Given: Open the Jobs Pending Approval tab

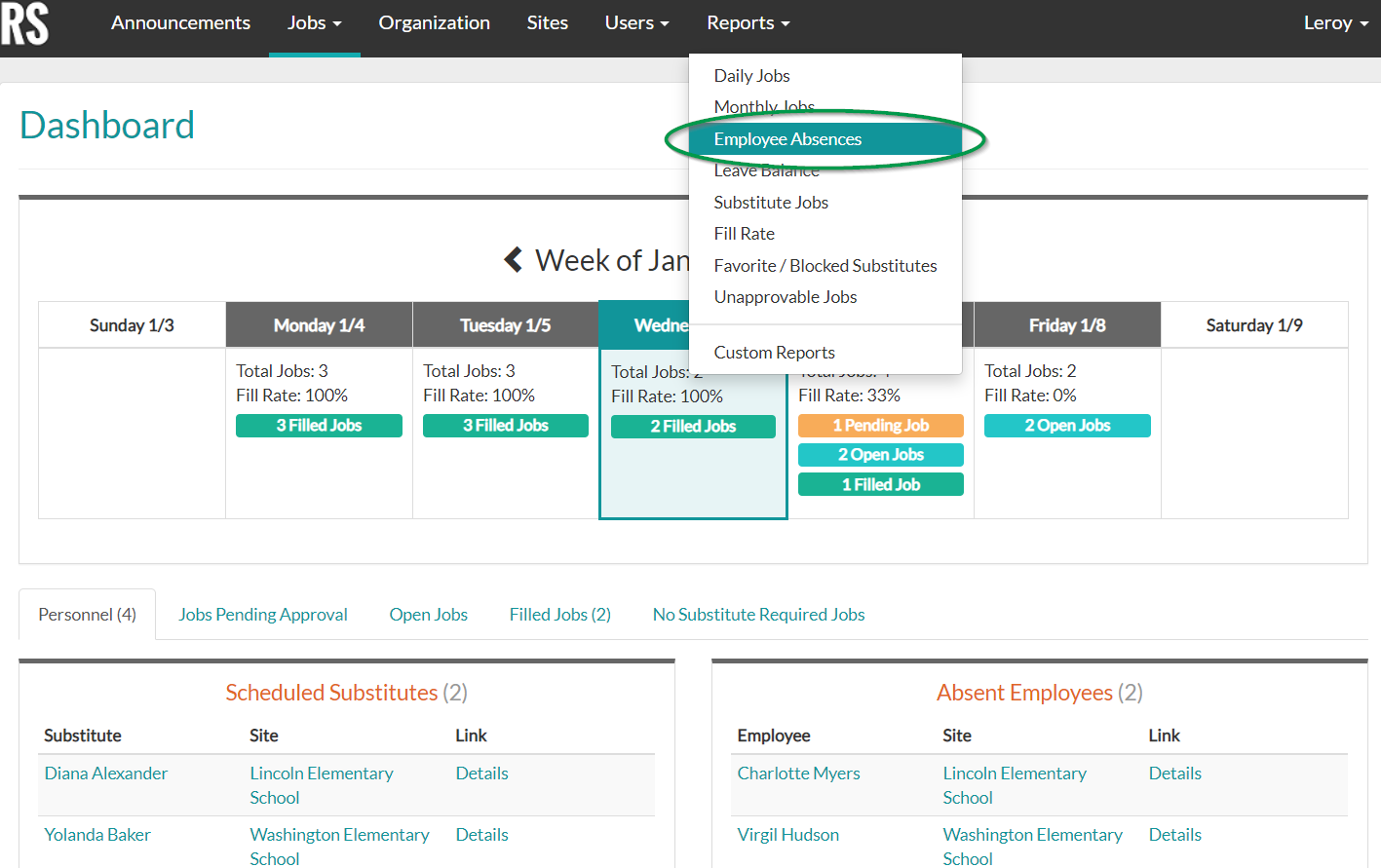Looking at the screenshot, I should click(x=262, y=614).
